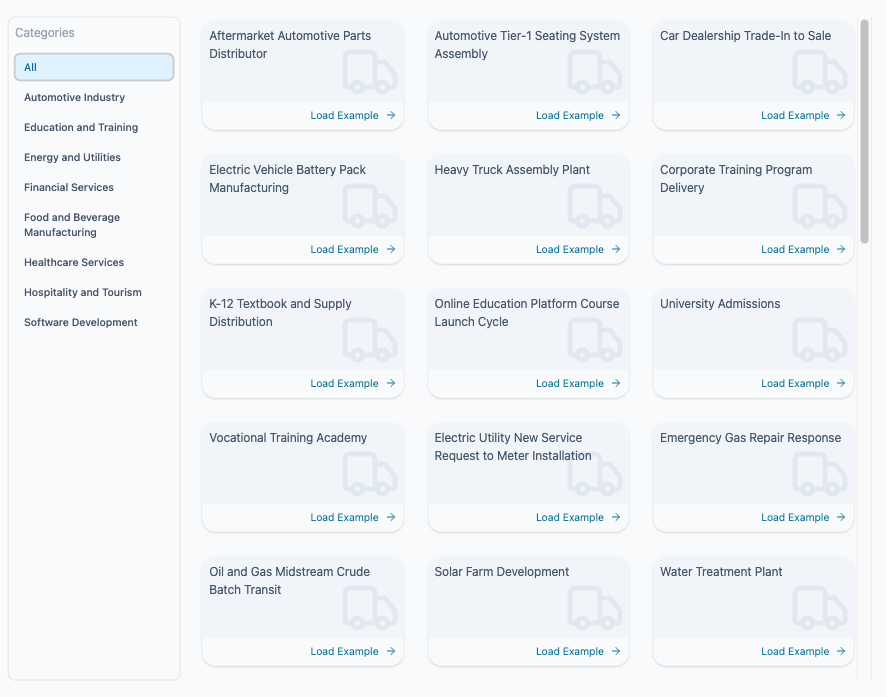The width and height of the screenshot is (886, 697).
Task: Select the Healthcare Services category filter
Action: tap(72, 262)
